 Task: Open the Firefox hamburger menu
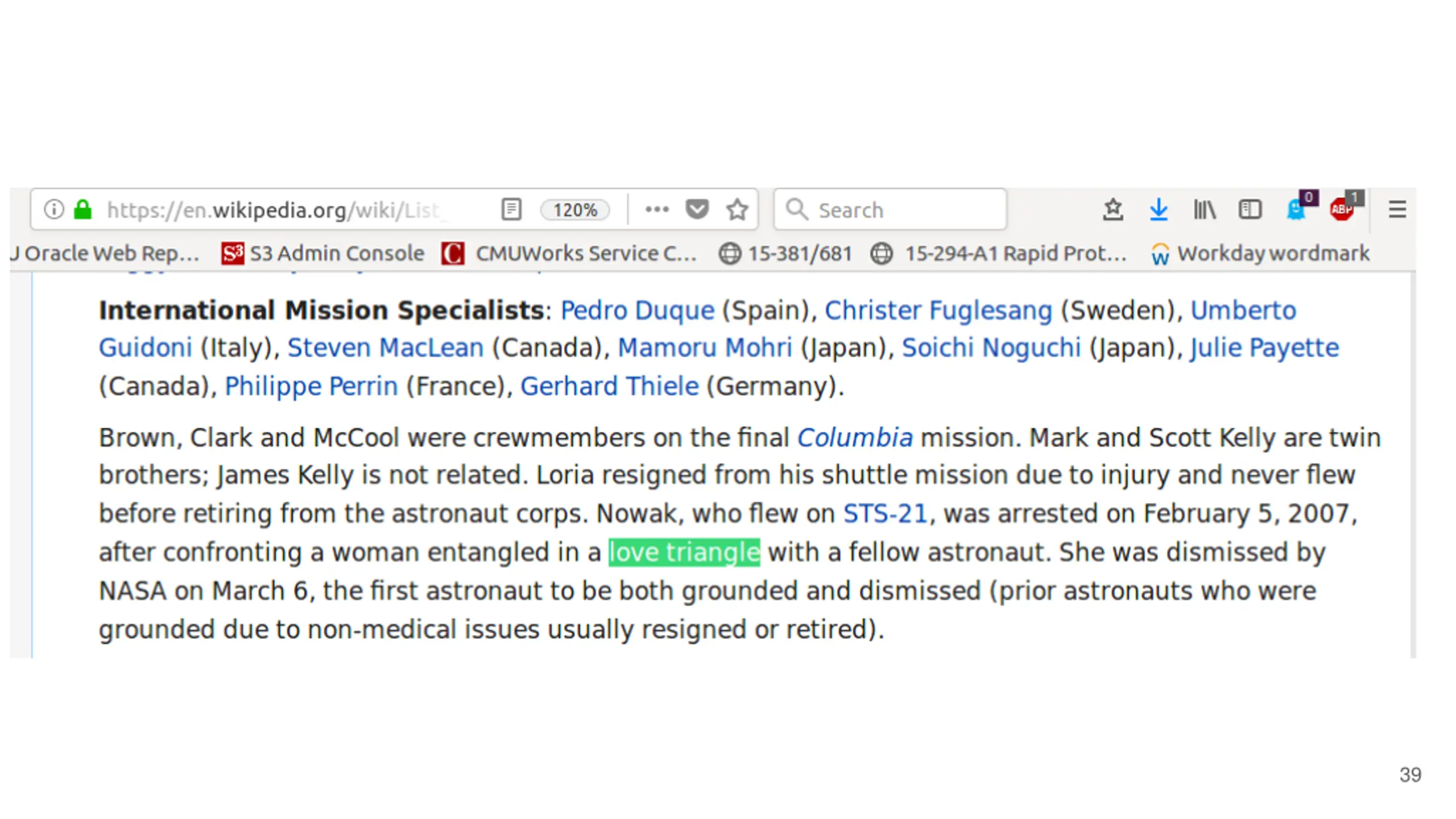tap(1397, 209)
